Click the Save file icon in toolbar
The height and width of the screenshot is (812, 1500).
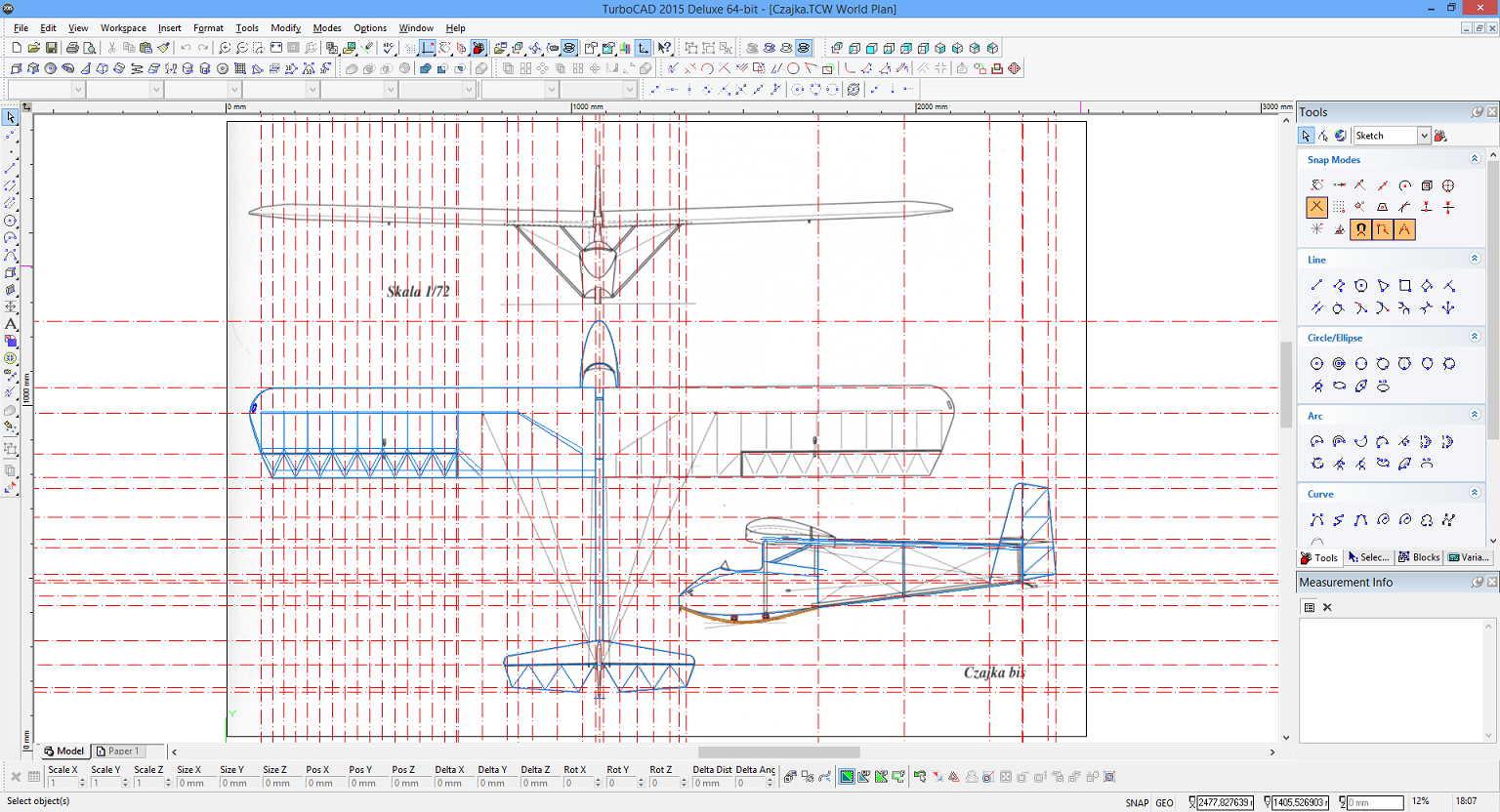[51, 48]
